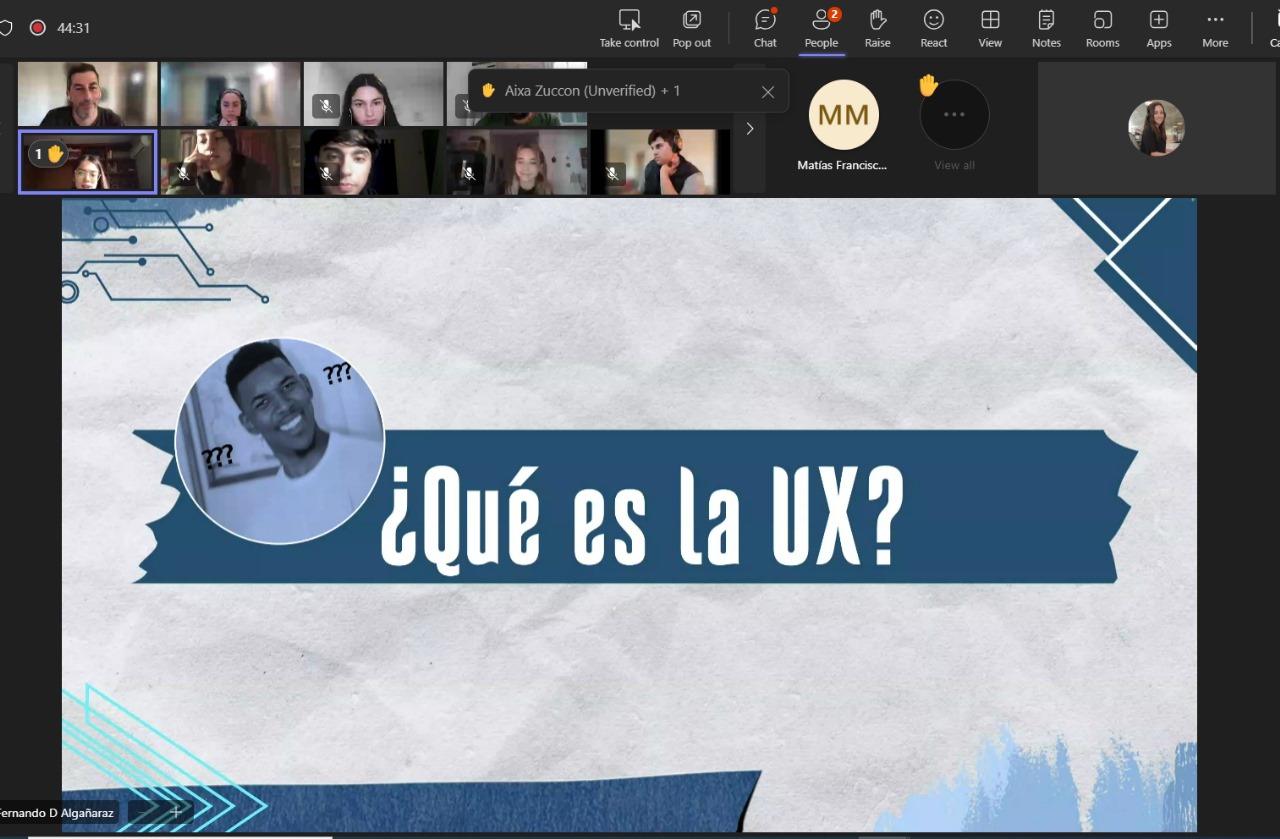The height and width of the screenshot is (839, 1280).
Task: Open meeting Notes
Action: pos(1046,28)
